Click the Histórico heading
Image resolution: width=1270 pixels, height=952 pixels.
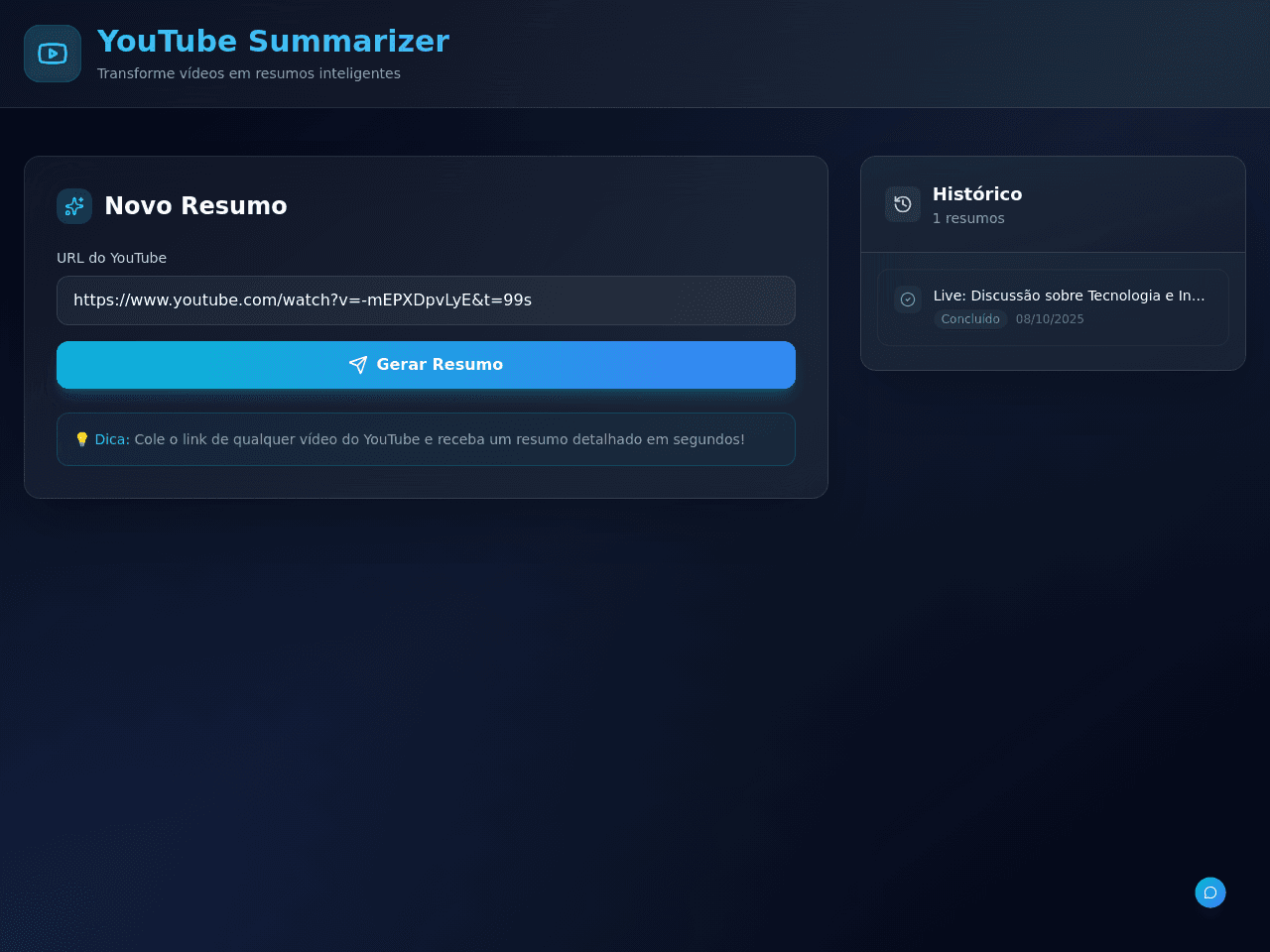point(977,194)
